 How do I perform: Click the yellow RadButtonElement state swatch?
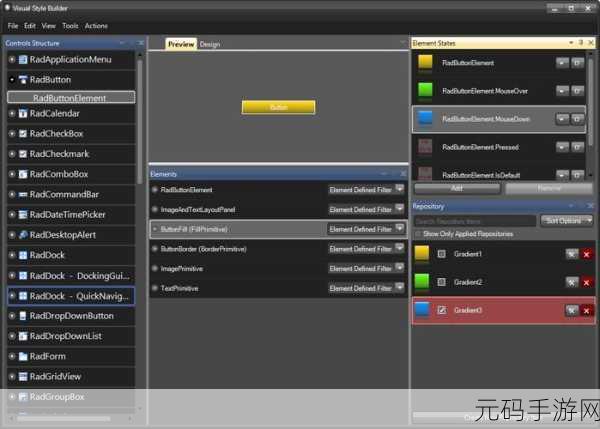[425, 62]
